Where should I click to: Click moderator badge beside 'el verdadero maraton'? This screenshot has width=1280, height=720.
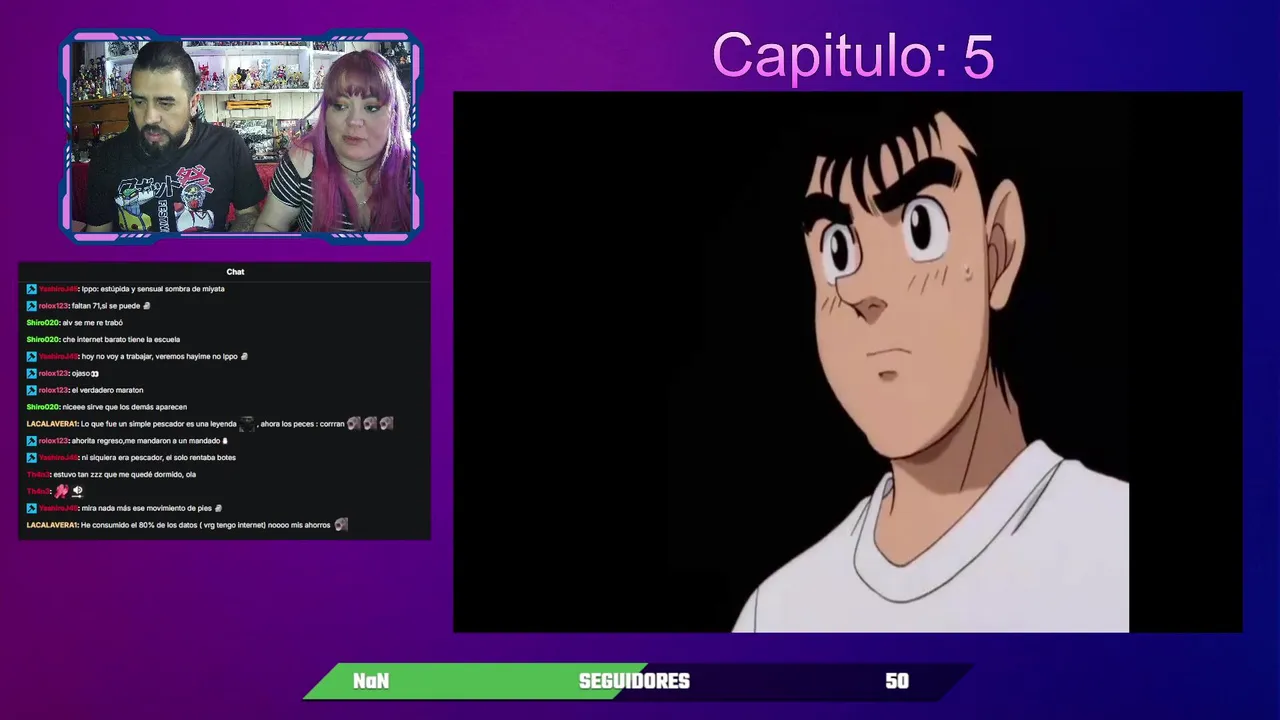31,390
